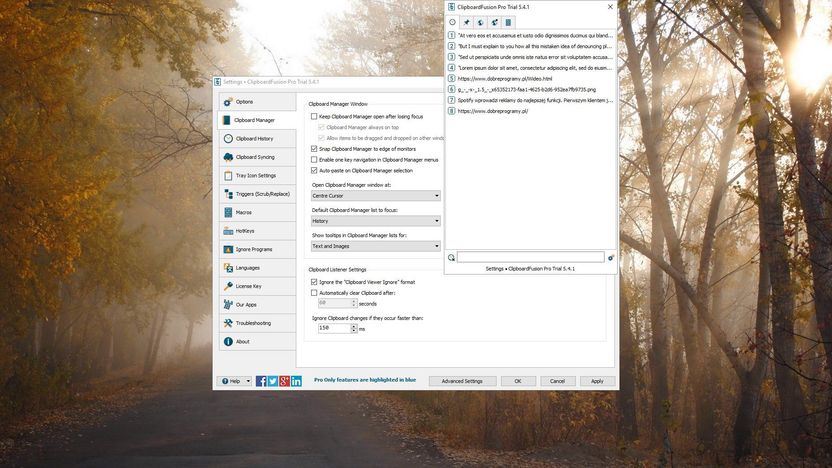Switch to the History clock tab in Clipboard Manager
This screenshot has height=468, width=832.
click(x=453, y=22)
